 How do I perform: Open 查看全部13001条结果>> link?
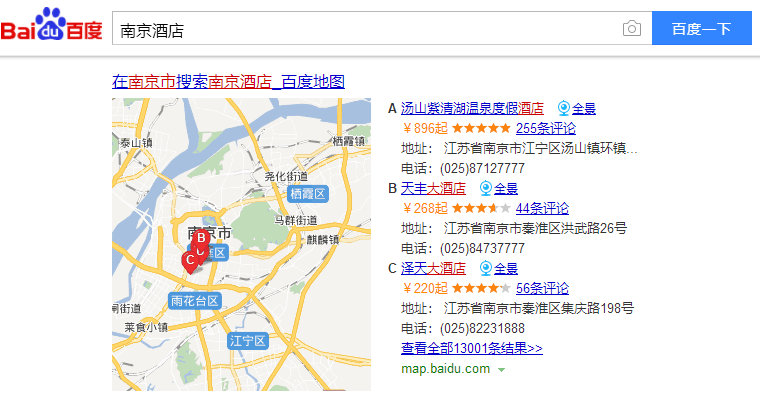[472, 348]
